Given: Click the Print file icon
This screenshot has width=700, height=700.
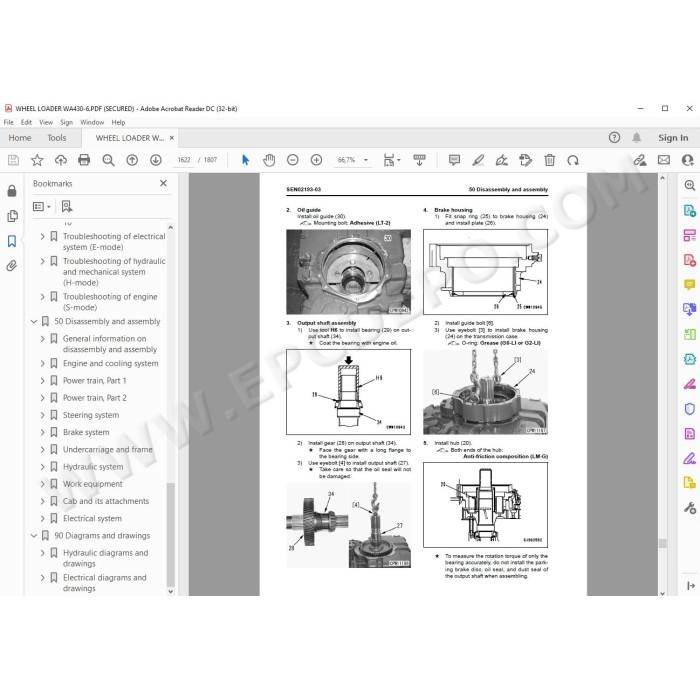Looking at the screenshot, I should coord(84,160).
